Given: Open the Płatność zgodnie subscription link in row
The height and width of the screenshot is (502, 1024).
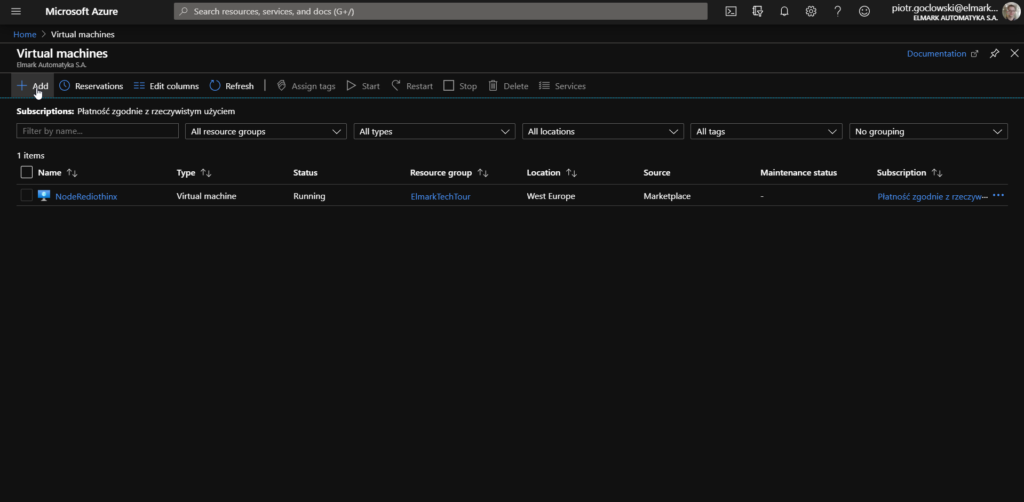Looking at the screenshot, I should 933,196.
